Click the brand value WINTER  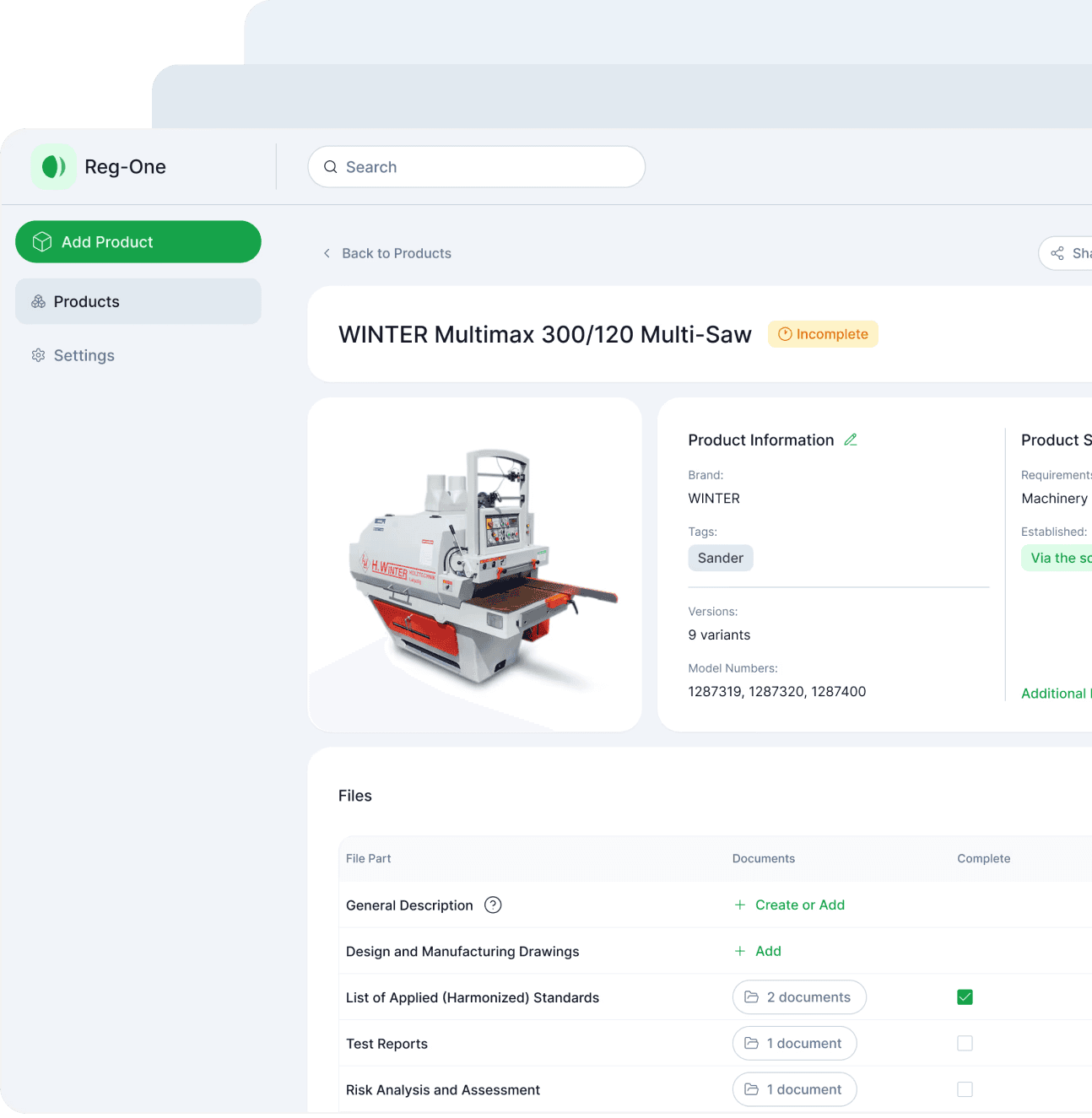(714, 499)
